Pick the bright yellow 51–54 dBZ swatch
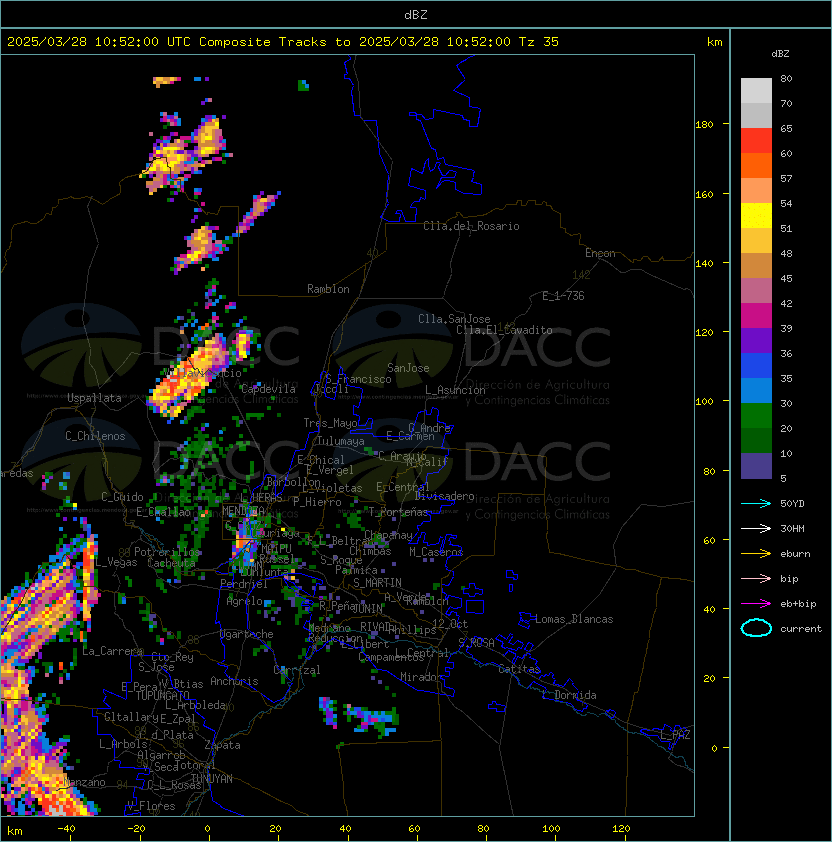 [756, 216]
